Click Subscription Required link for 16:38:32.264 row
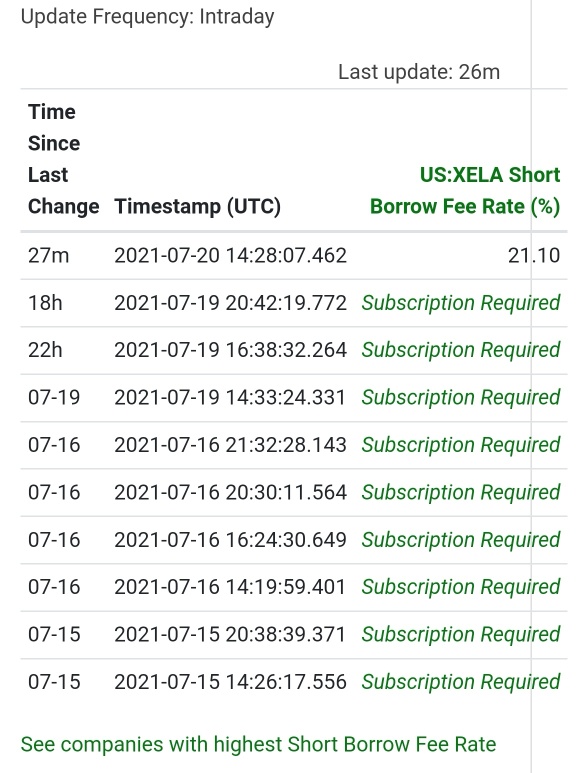 tap(461, 350)
